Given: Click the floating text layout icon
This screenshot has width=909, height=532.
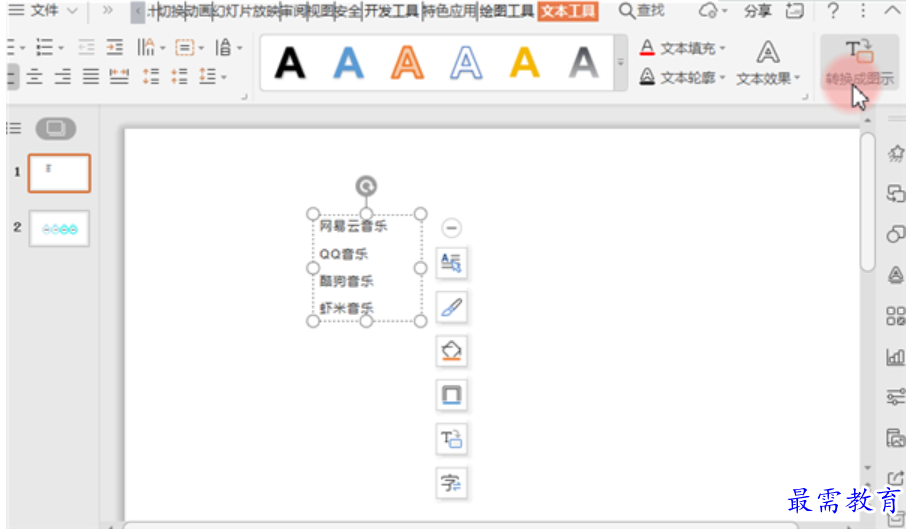Looking at the screenshot, I should pos(451,263).
